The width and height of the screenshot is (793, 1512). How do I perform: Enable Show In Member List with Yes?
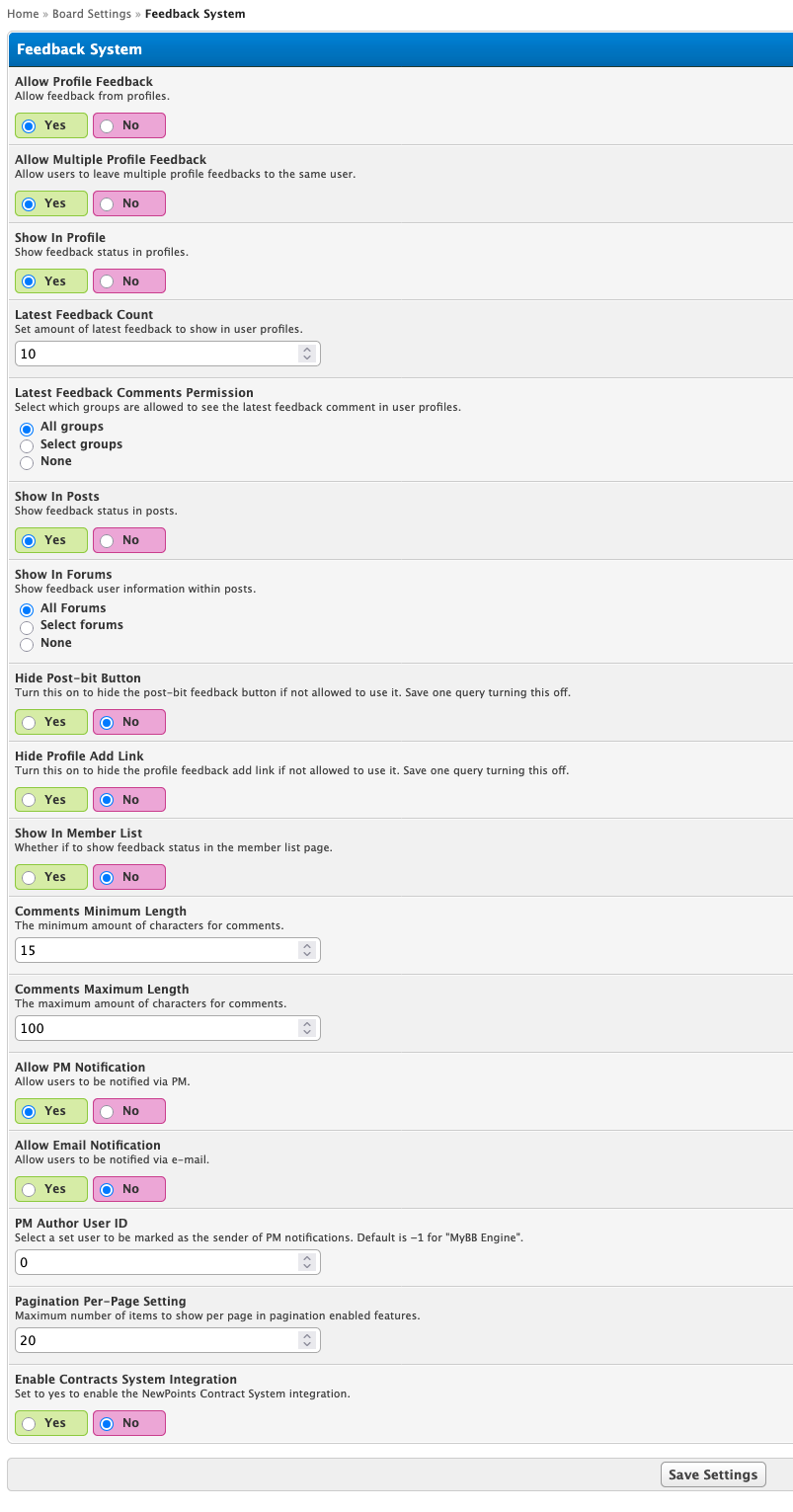[x=51, y=877]
